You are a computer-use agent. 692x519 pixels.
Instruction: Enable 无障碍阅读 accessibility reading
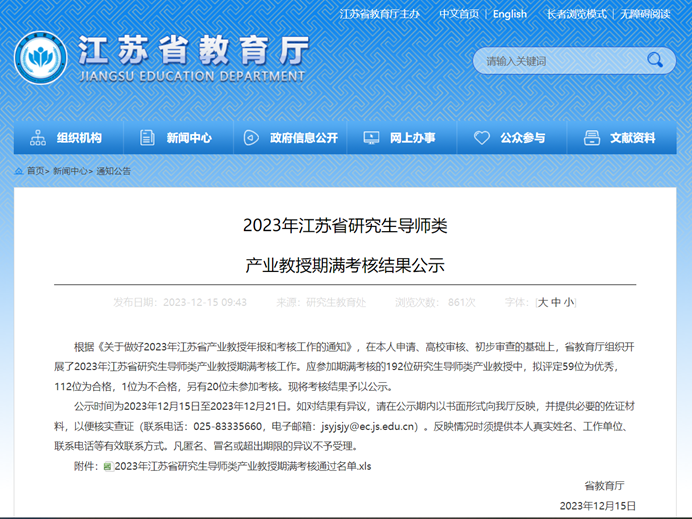coord(645,14)
